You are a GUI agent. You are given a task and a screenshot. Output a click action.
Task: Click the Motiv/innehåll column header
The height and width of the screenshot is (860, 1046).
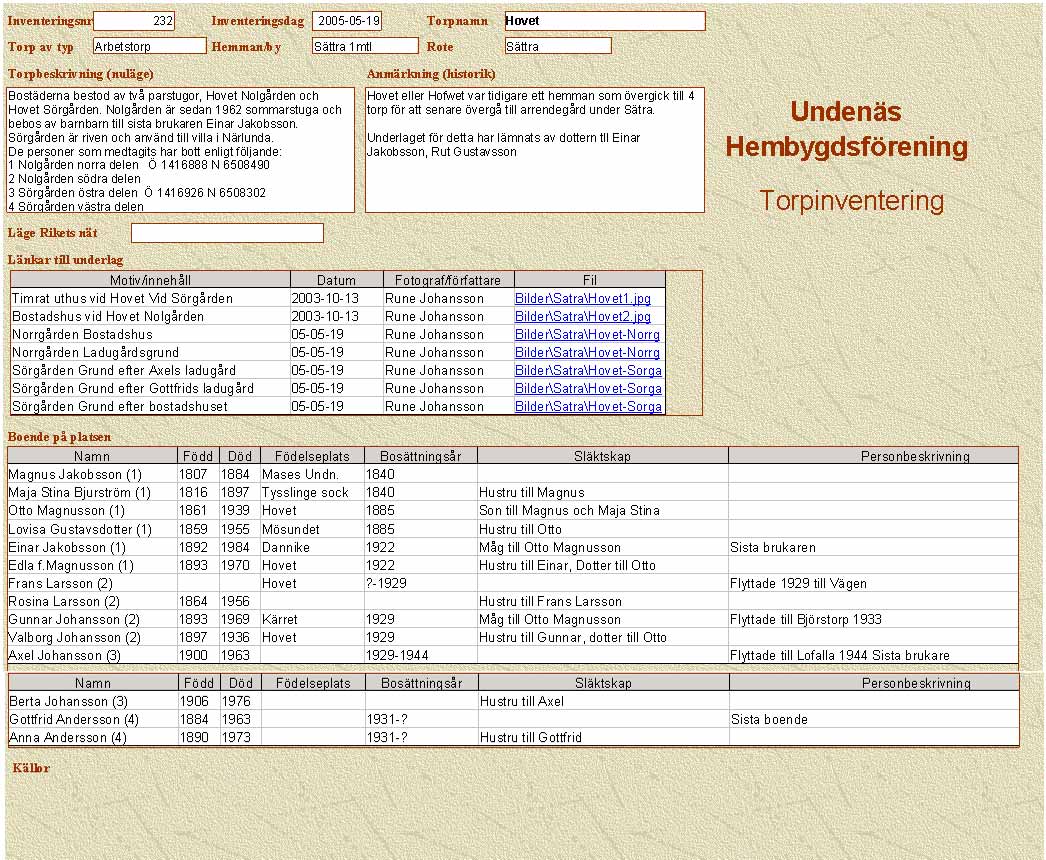pyautogui.click(x=150, y=280)
